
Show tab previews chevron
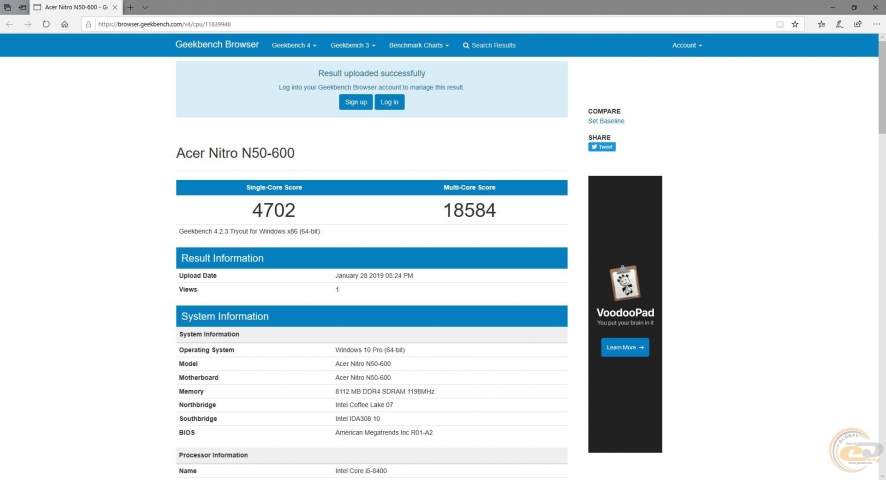click(x=145, y=7)
